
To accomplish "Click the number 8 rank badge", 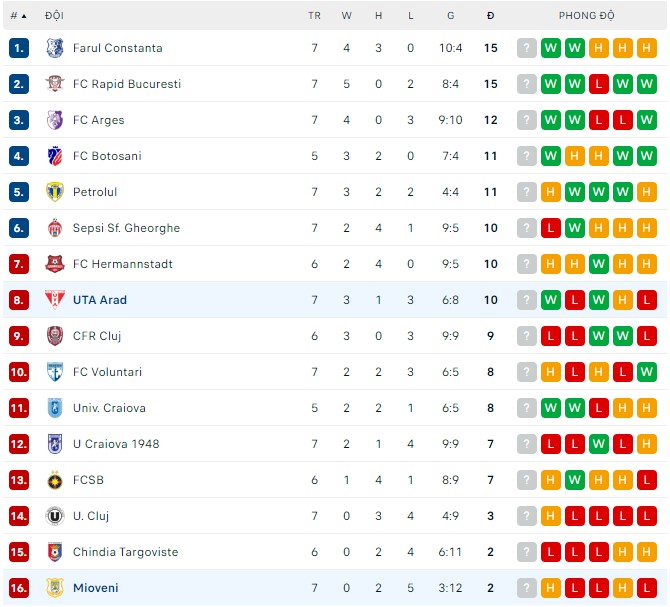I will pos(19,300).
